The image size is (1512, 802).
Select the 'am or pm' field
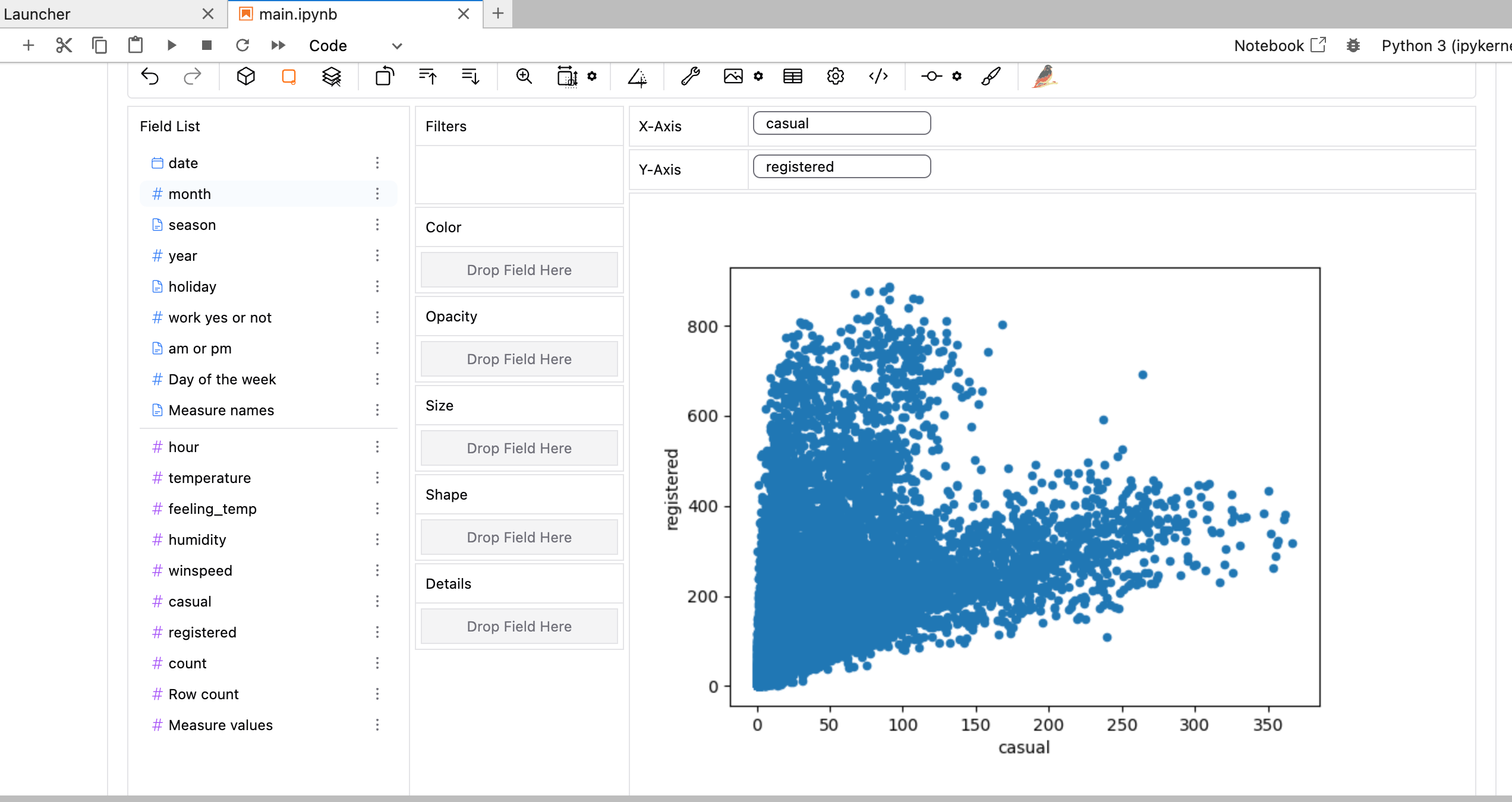(268, 348)
